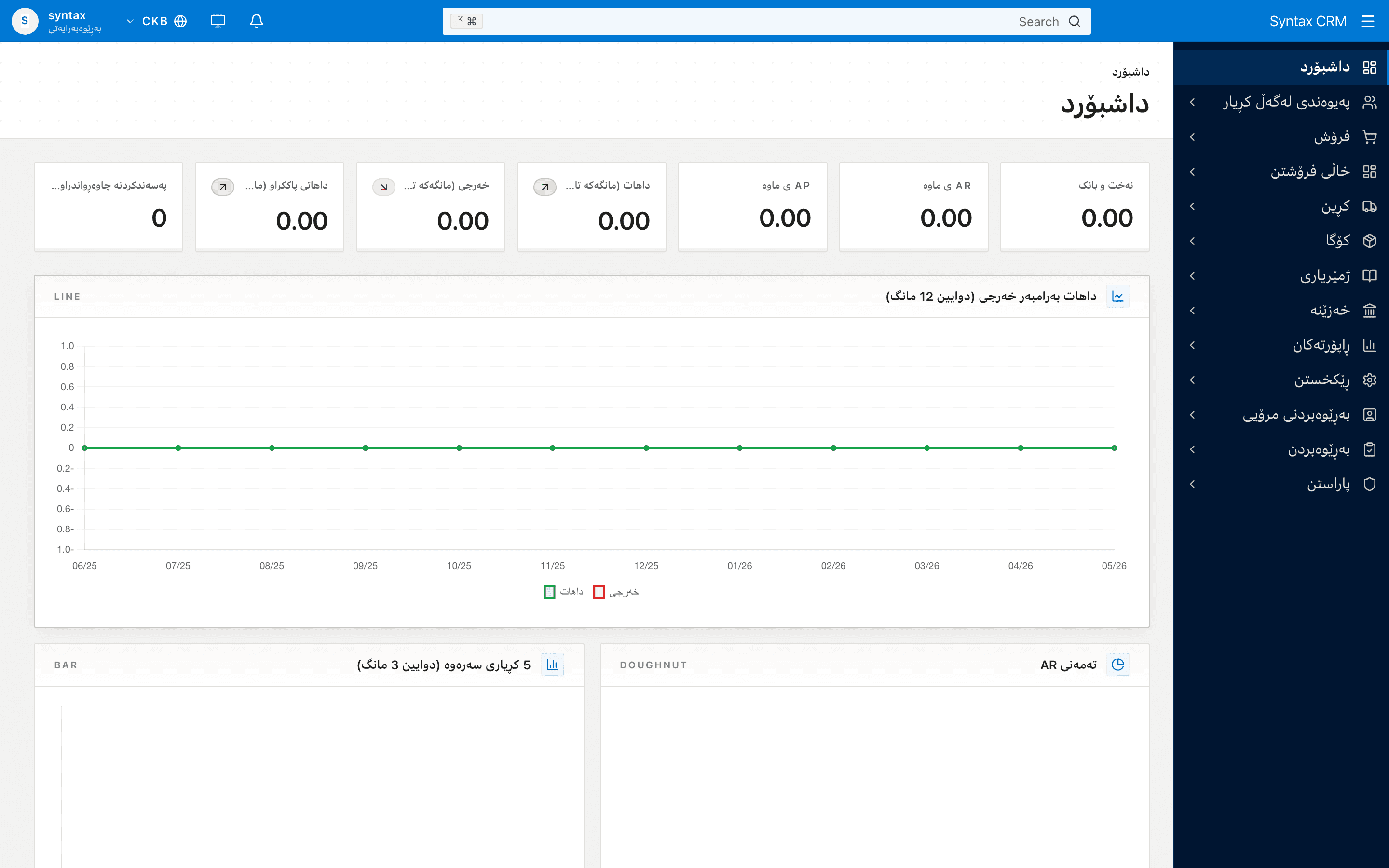Click the line chart icon in revenue panel

pos(1117,296)
